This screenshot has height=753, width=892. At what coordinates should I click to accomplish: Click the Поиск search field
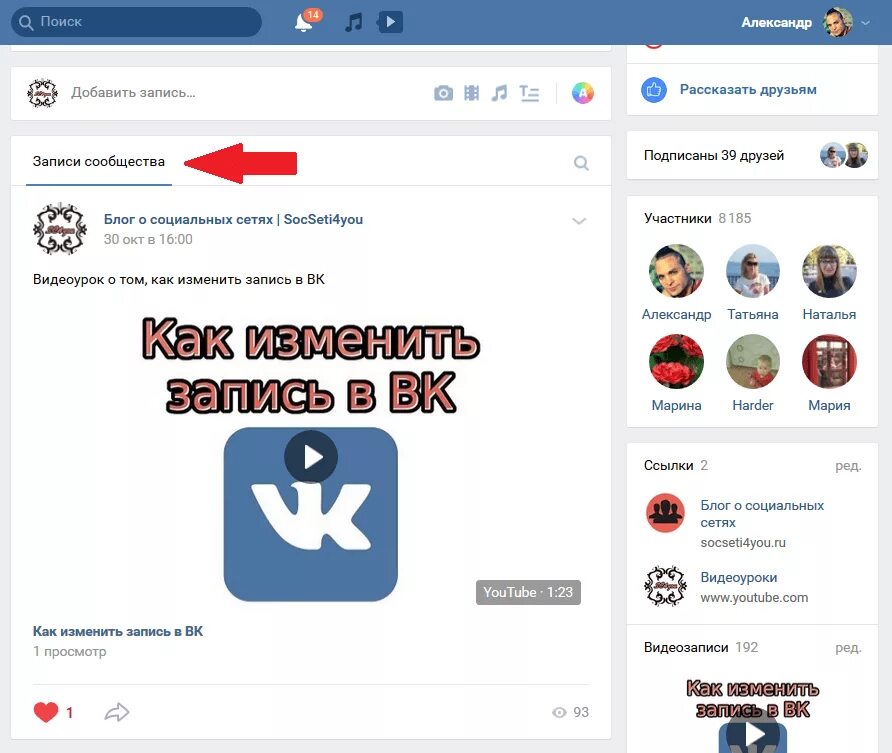click(x=137, y=22)
